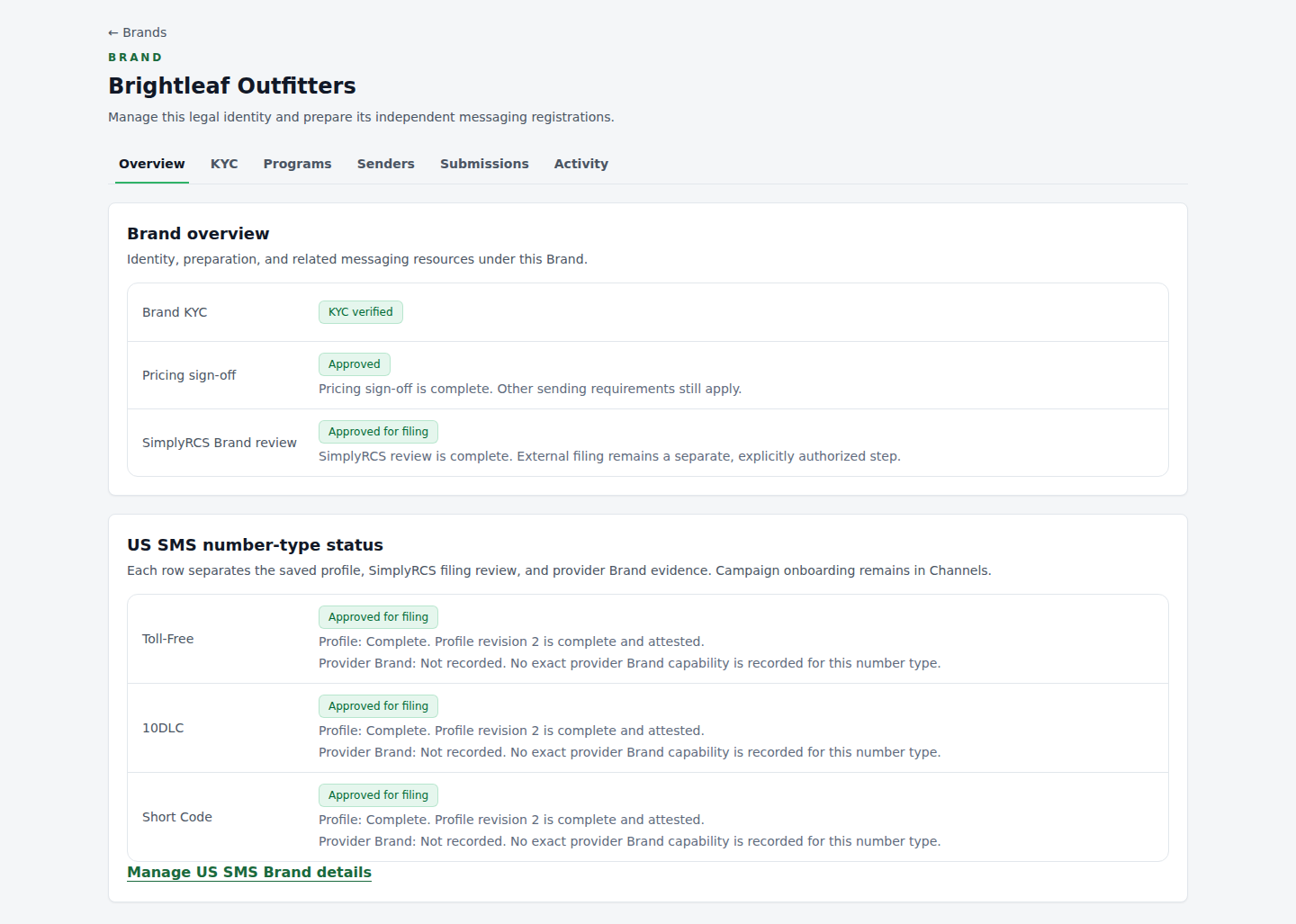Click 10DLC 'Profile: Complete' line
Screen dimensions: 1296x924
click(x=511, y=731)
